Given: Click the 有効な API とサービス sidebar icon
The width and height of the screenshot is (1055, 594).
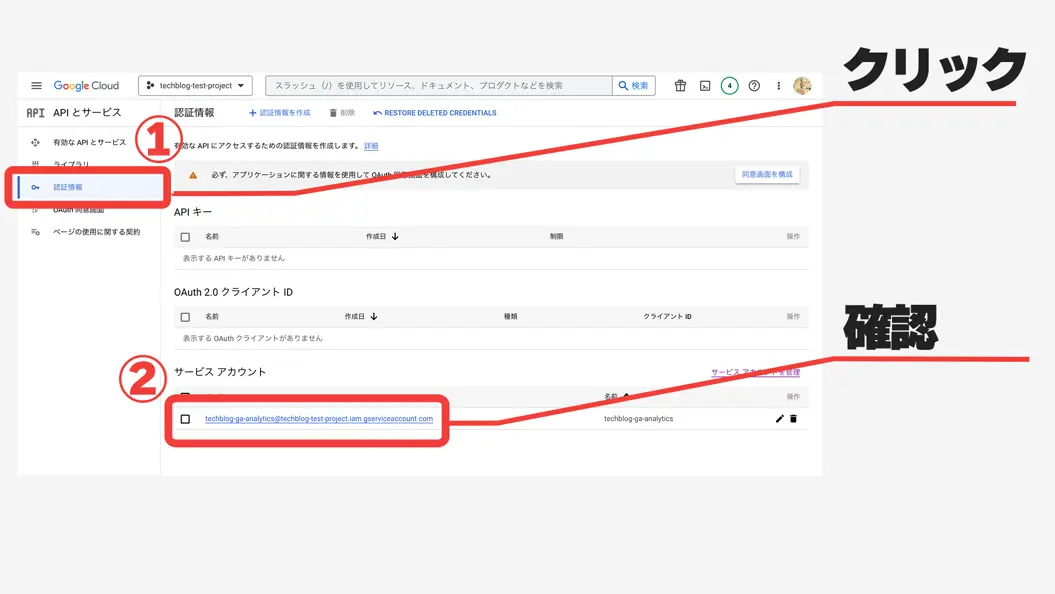Looking at the screenshot, I should (35, 142).
